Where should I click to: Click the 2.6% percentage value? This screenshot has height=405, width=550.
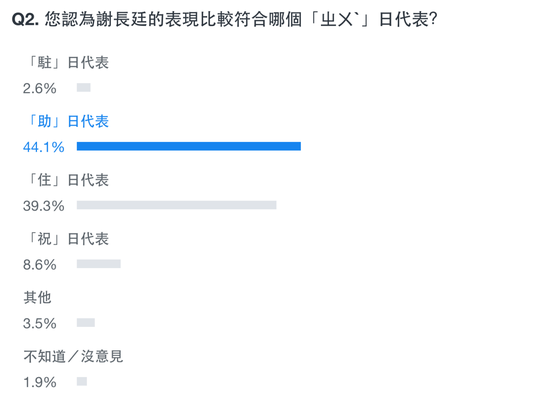[40, 88]
